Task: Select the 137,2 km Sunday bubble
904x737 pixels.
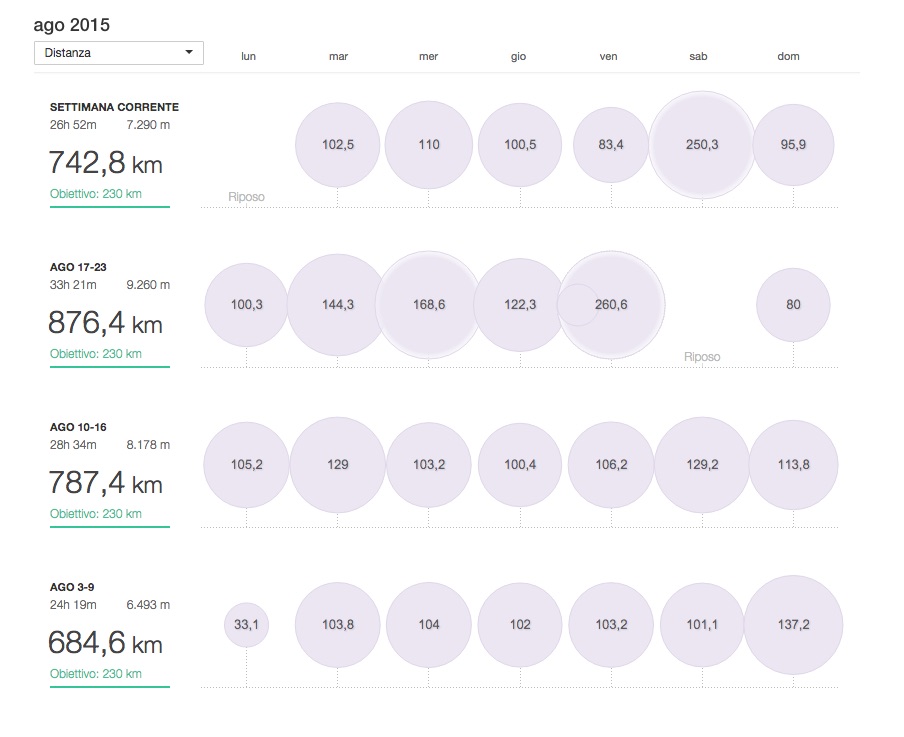Action: (x=793, y=625)
